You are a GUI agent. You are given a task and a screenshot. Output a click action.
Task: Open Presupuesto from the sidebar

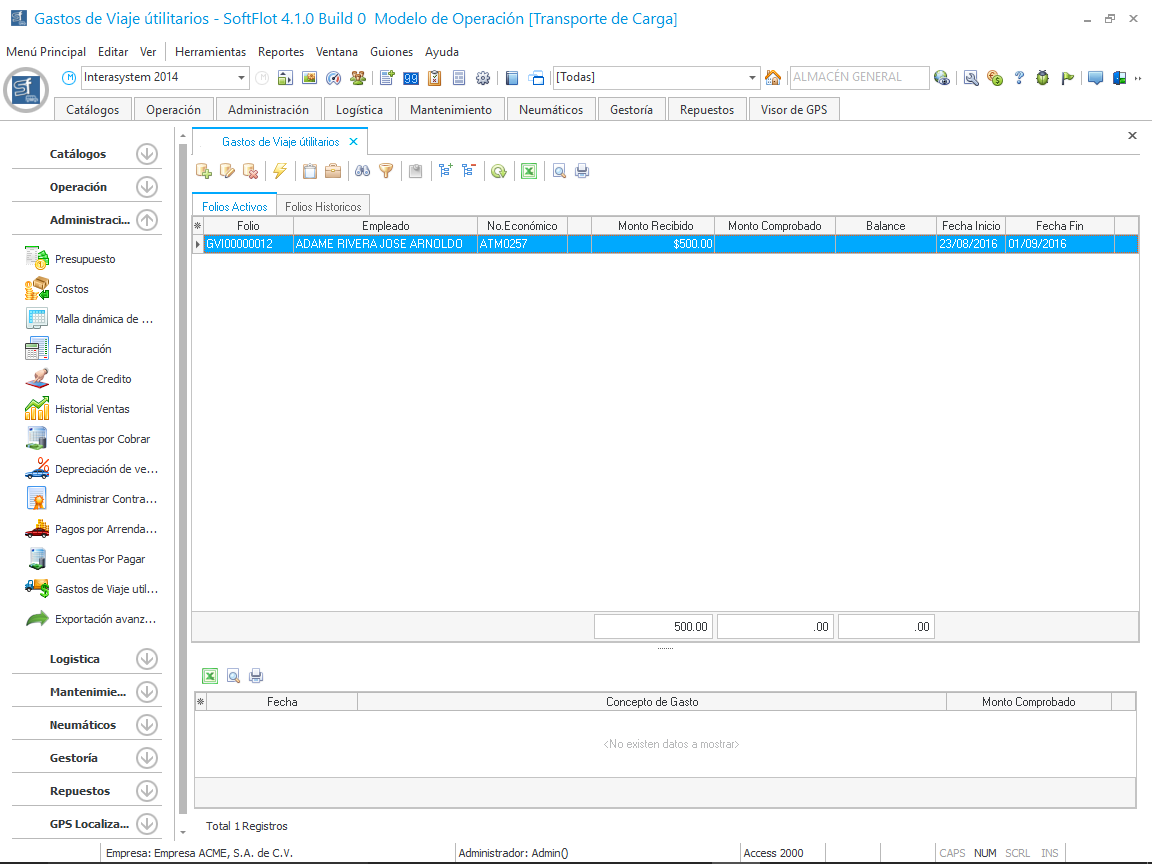point(85,259)
